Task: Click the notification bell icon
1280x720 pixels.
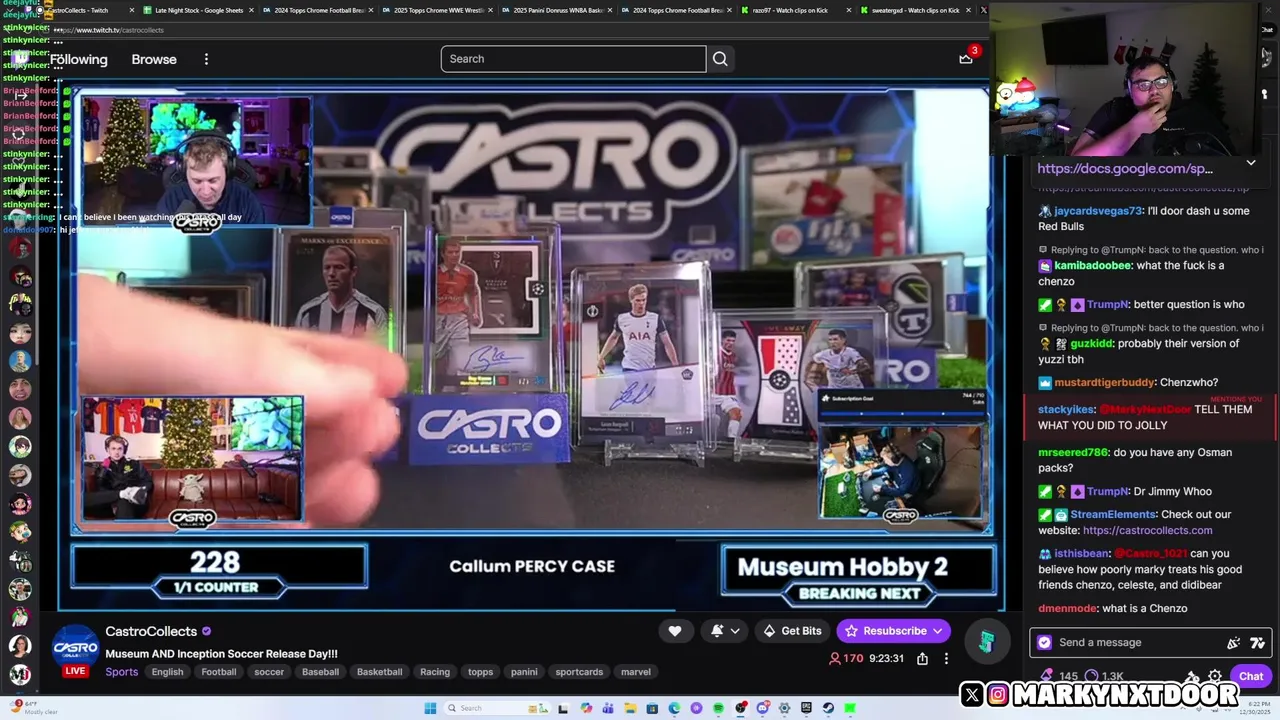Action: [717, 631]
